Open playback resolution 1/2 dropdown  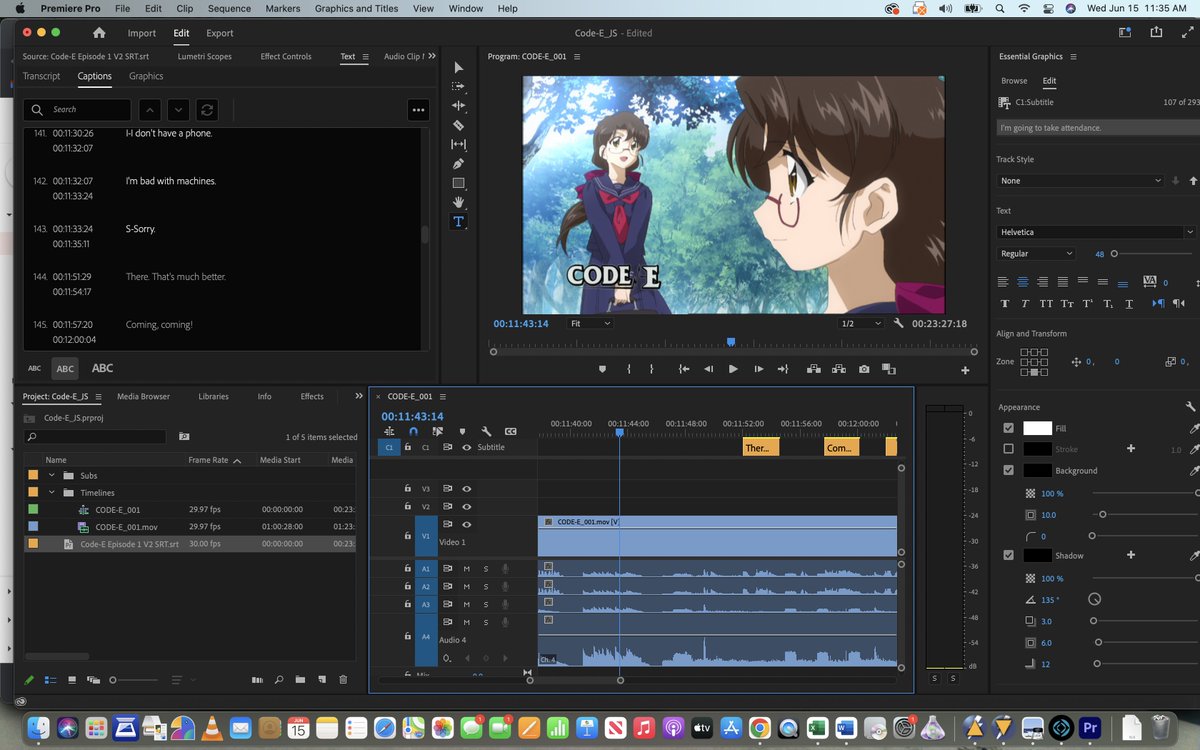[860, 324]
